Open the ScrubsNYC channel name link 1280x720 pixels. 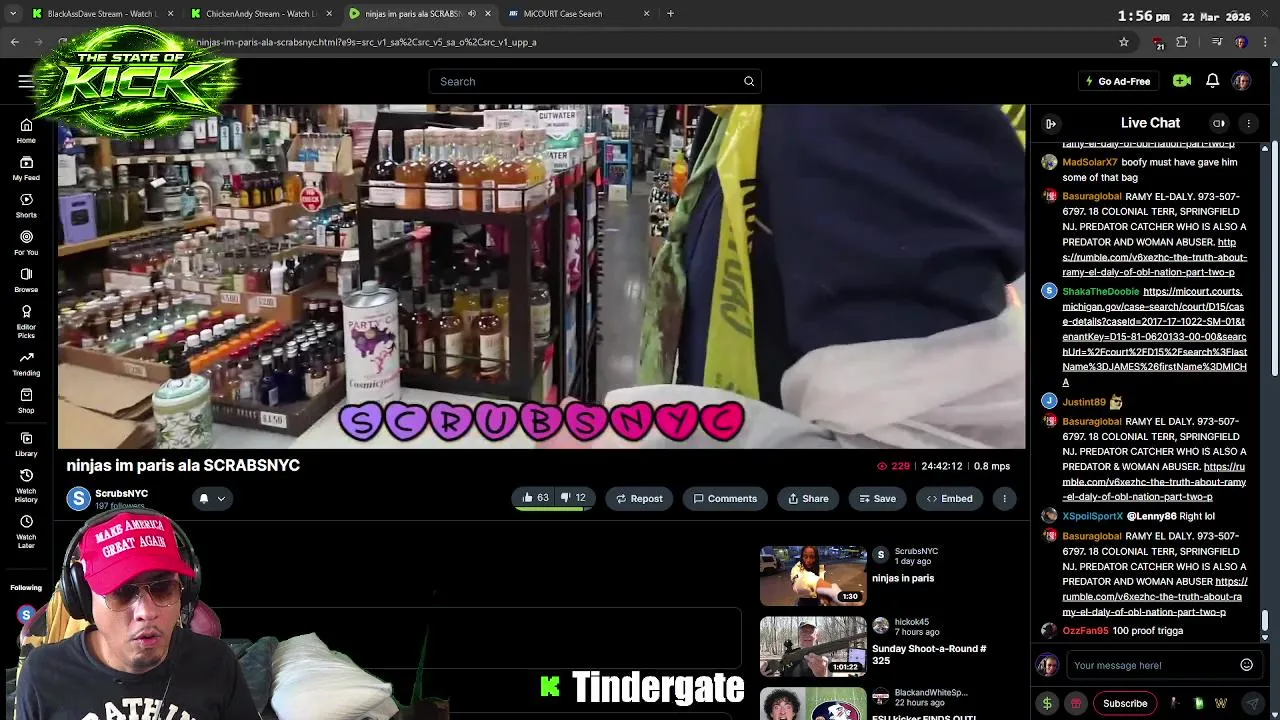pyautogui.click(x=121, y=494)
